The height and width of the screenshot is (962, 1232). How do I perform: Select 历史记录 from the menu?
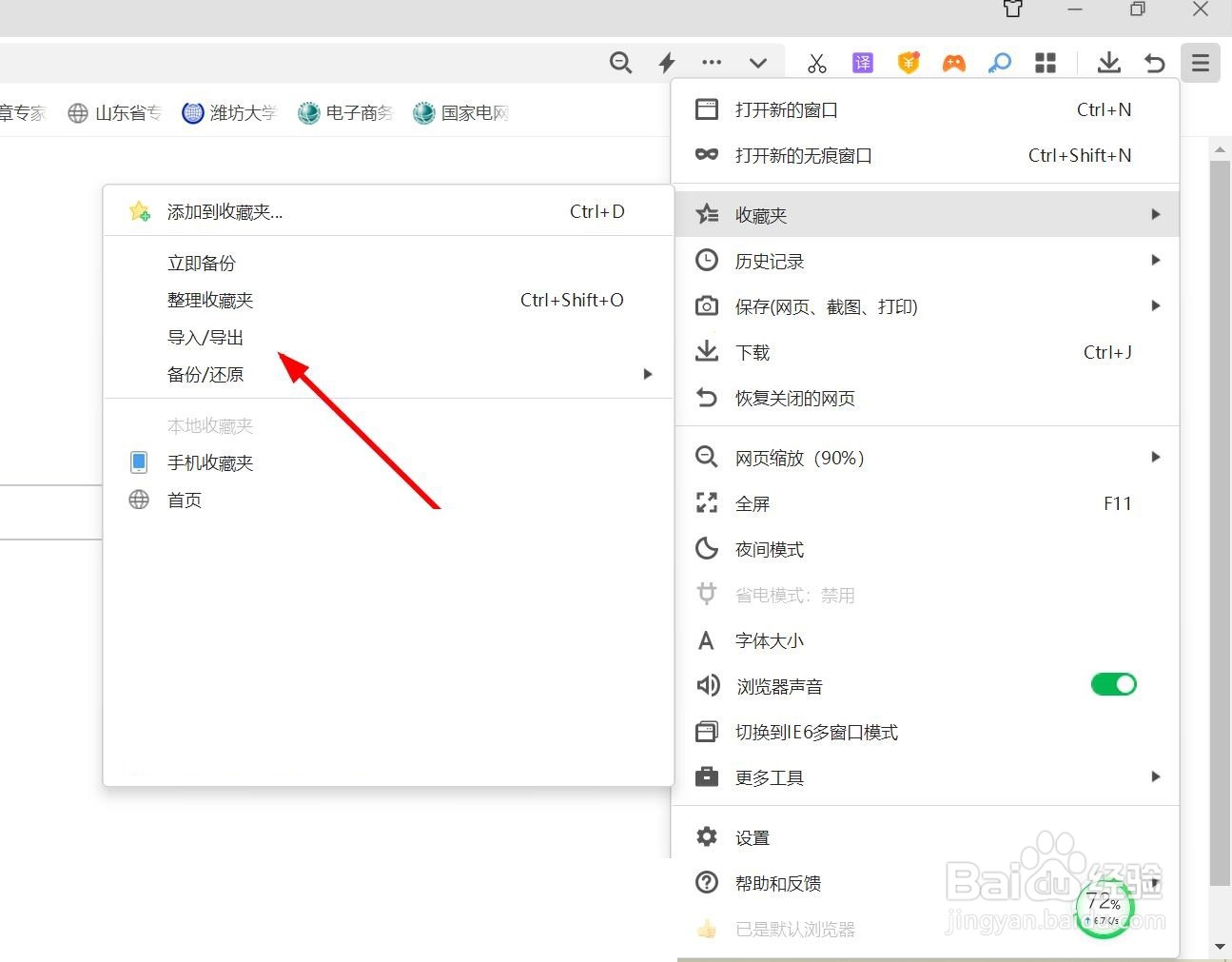(770, 261)
